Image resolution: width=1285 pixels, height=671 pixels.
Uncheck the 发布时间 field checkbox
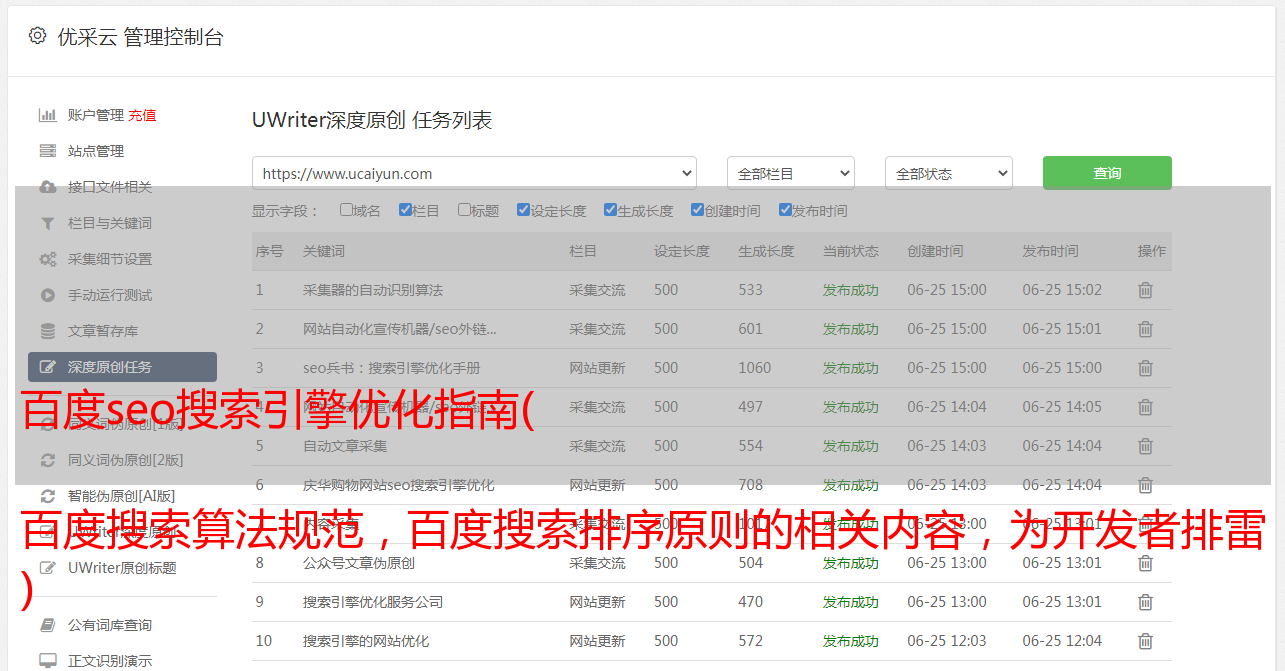coord(785,210)
